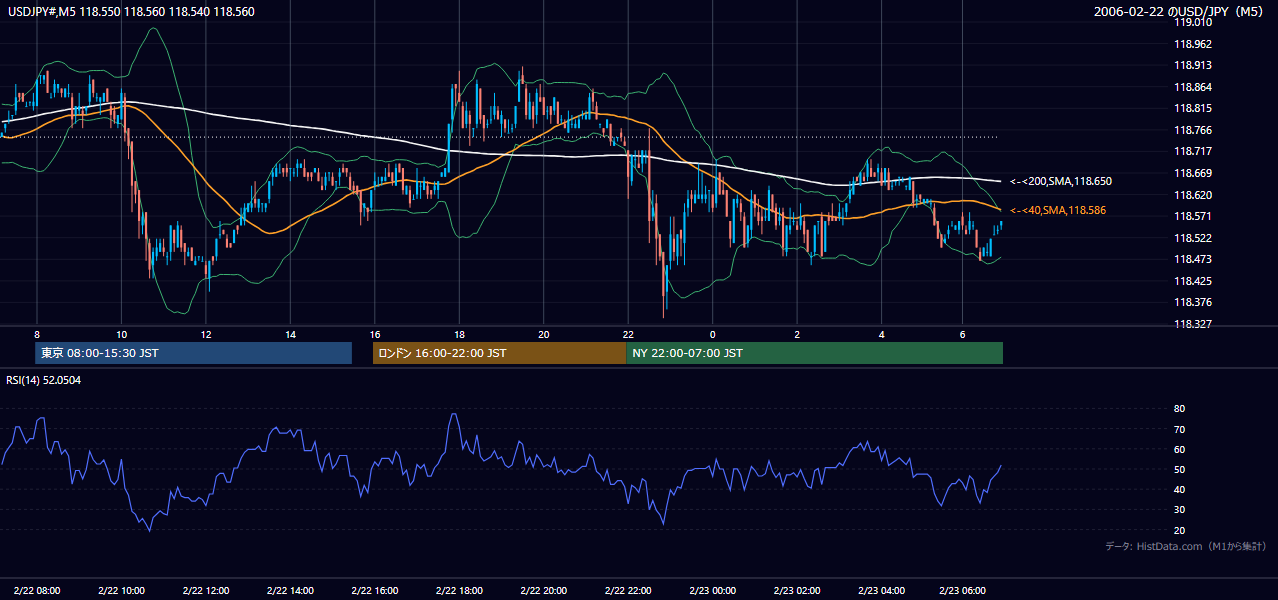Click RSI level 40 on axis
The width and height of the screenshot is (1278, 600).
tap(1179, 489)
